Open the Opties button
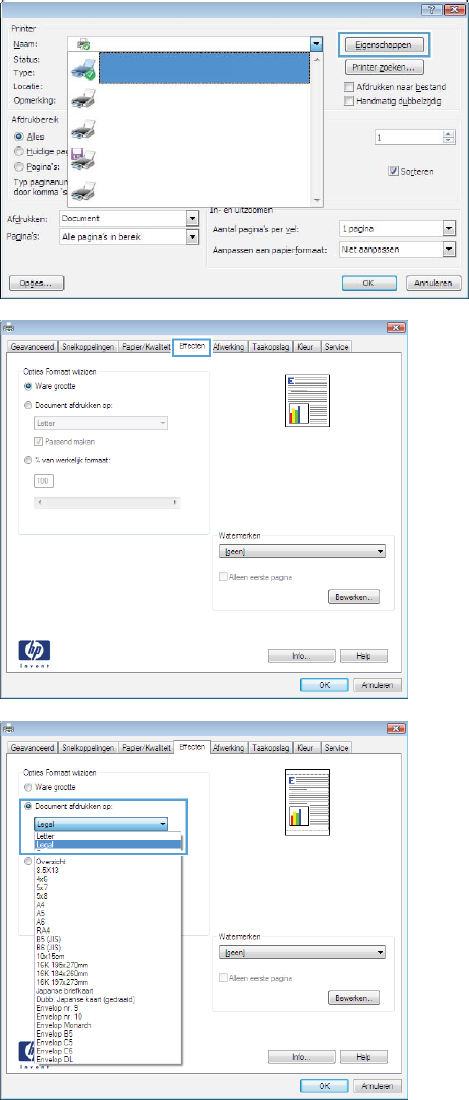This screenshot has width=469, height=1100. 36,282
